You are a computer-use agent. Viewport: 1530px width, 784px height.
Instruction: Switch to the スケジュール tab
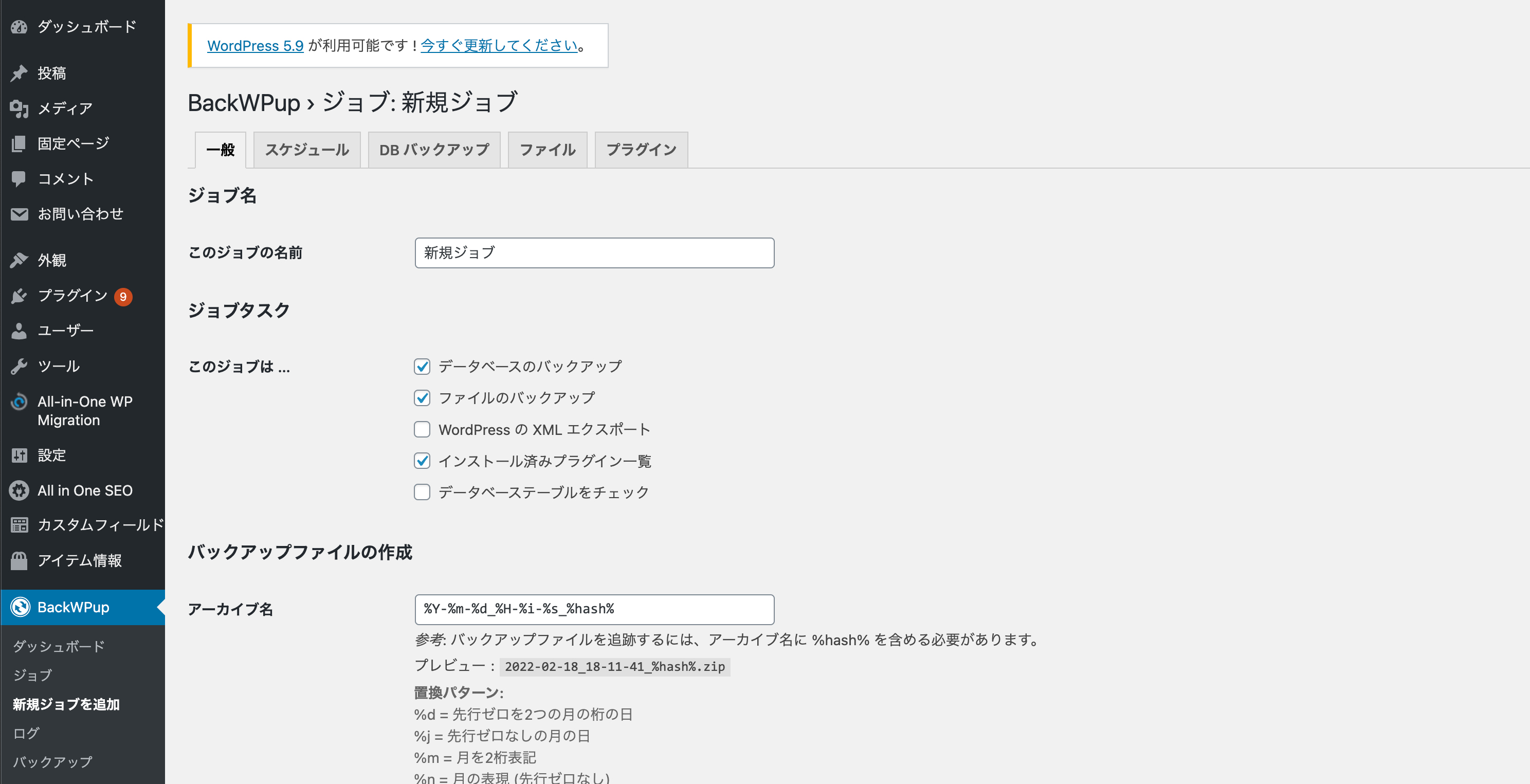(x=307, y=150)
